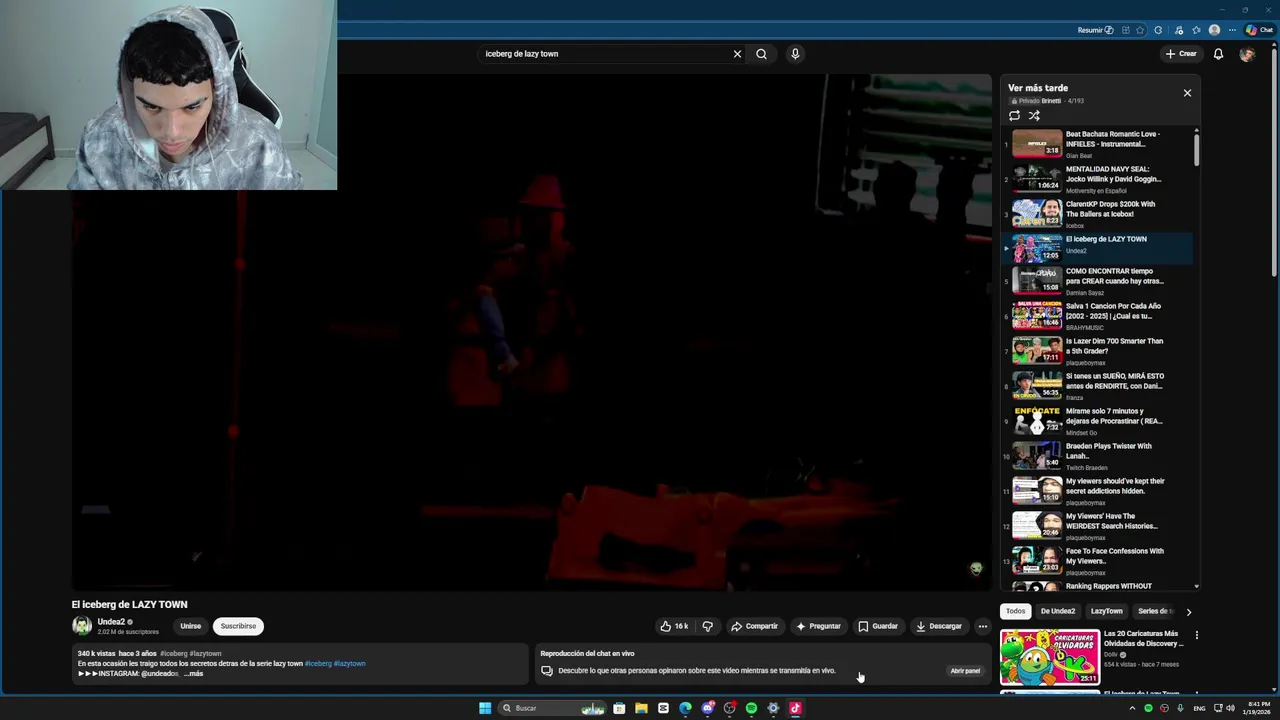The width and height of the screenshot is (1280, 720).
Task: Open the Undea2 channel avatar
Action: pos(82,626)
